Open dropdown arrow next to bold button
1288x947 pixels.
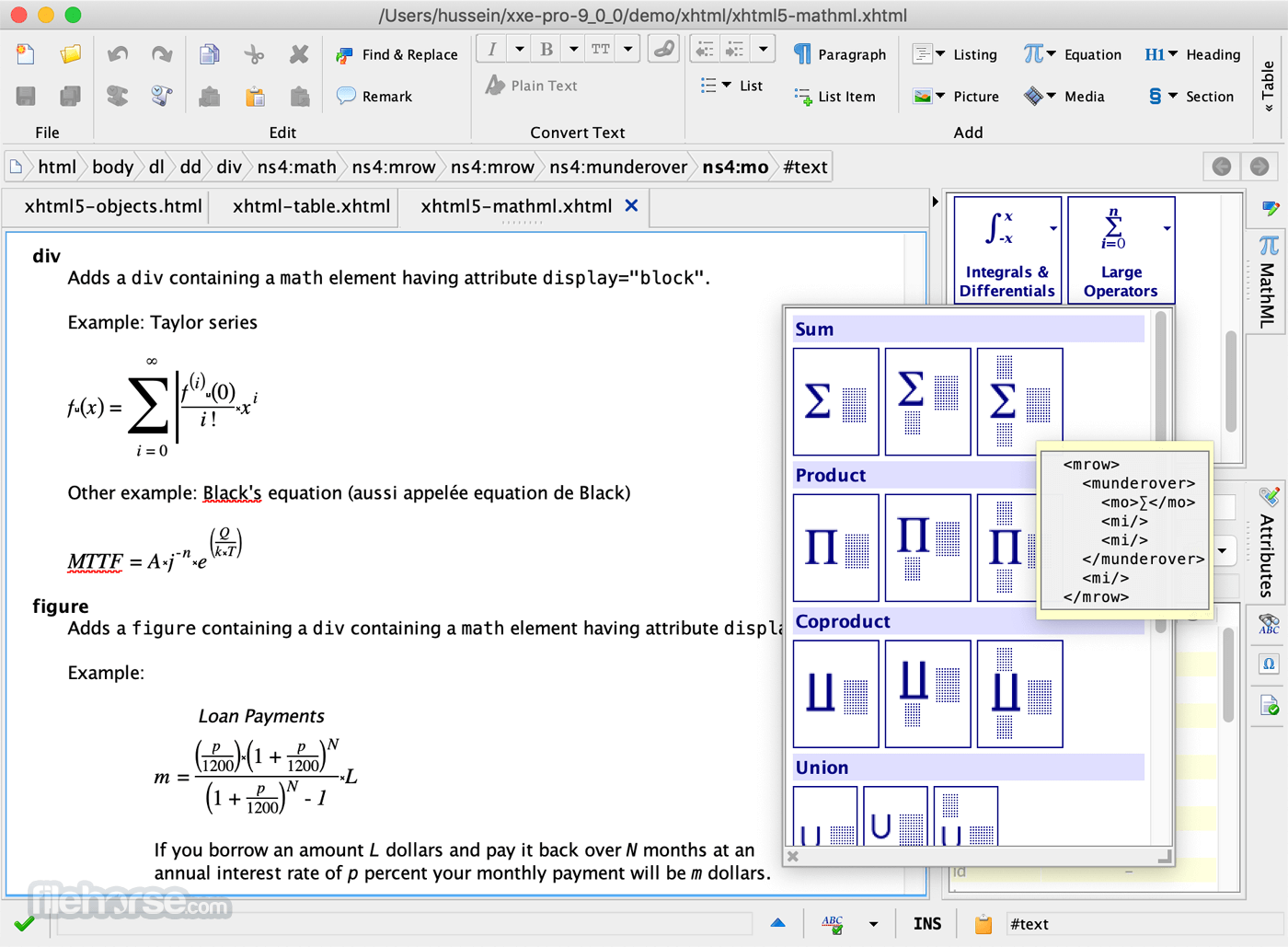click(x=573, y=49)
